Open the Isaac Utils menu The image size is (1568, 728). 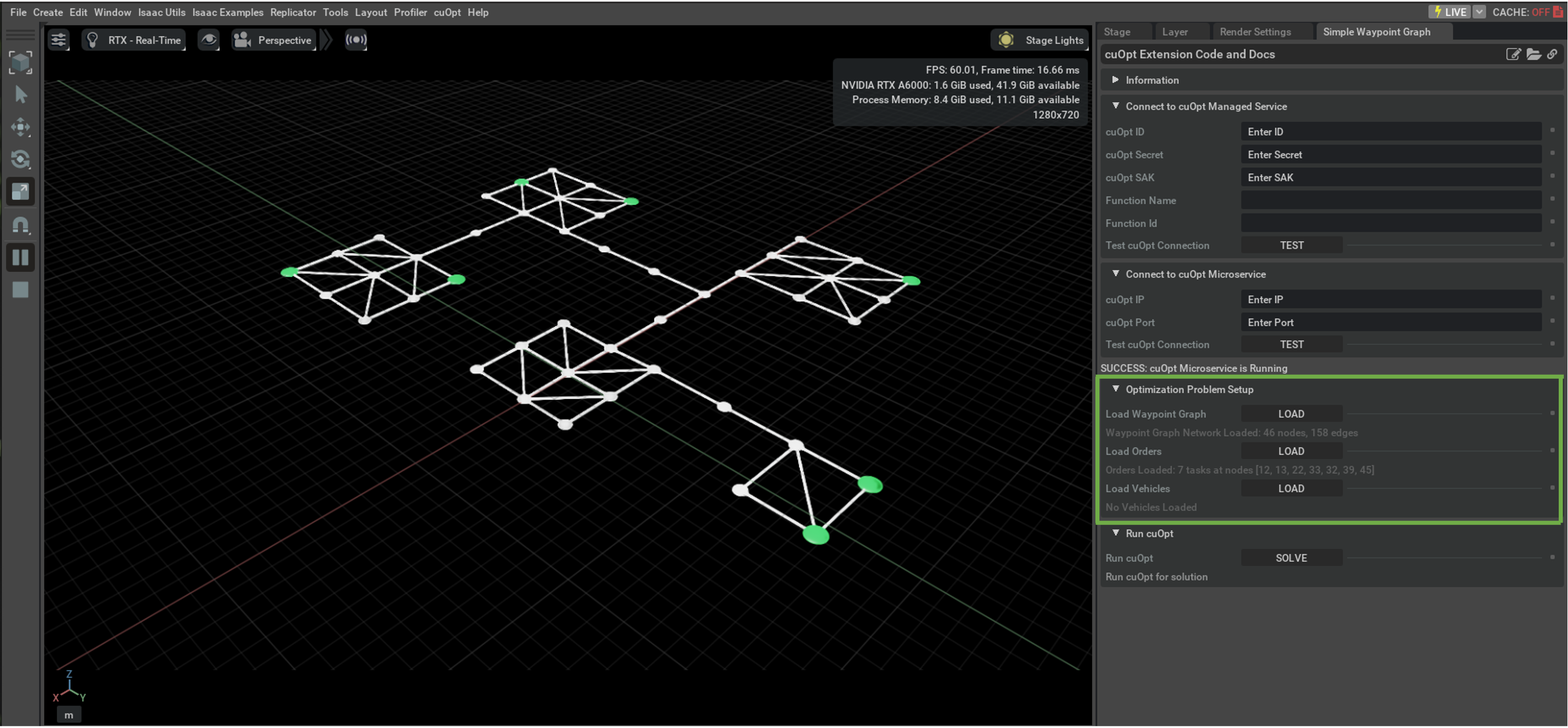(161, 12)
